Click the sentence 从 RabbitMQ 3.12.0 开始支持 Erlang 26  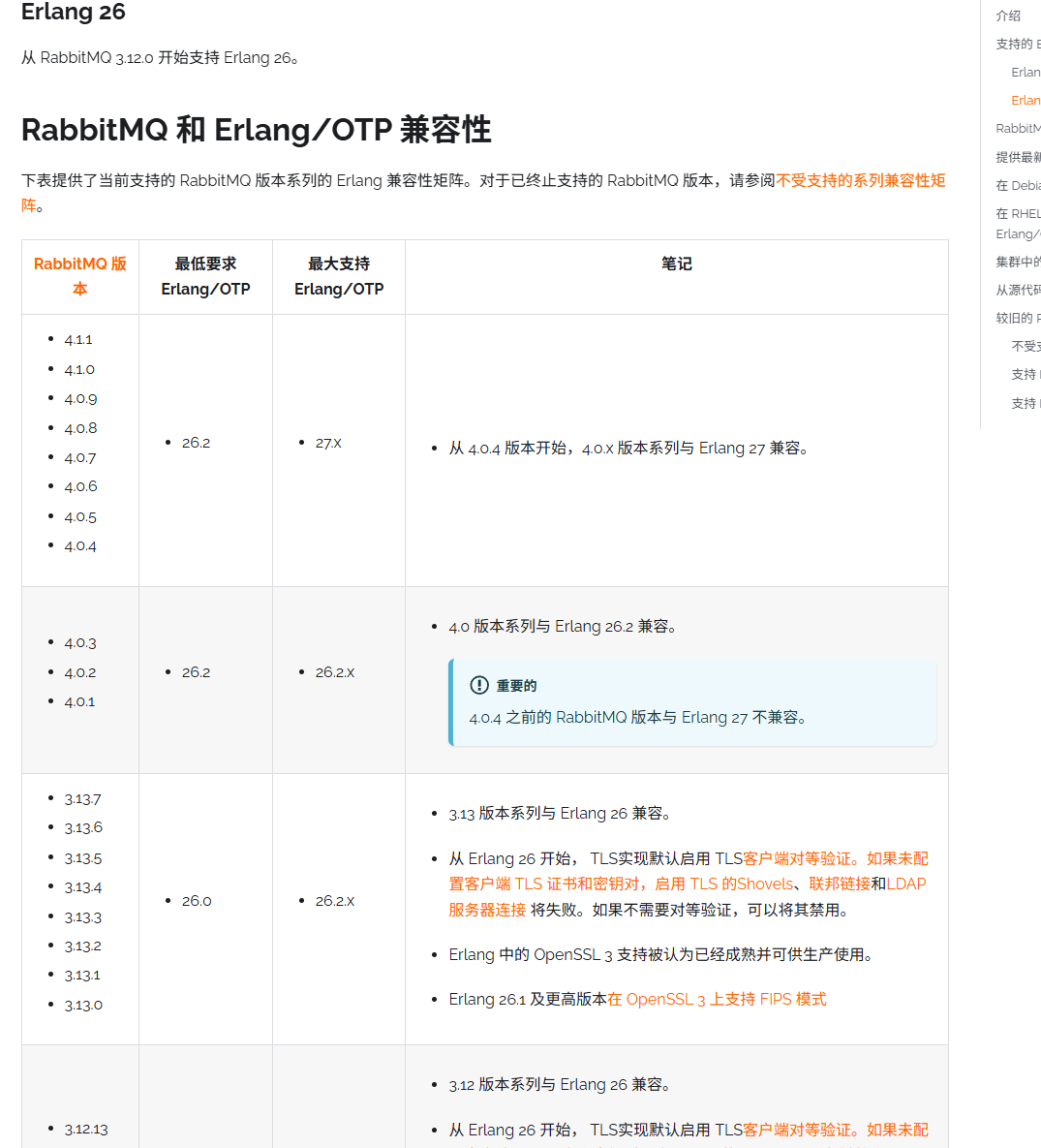pyautogui.click(x=161, y=58)
